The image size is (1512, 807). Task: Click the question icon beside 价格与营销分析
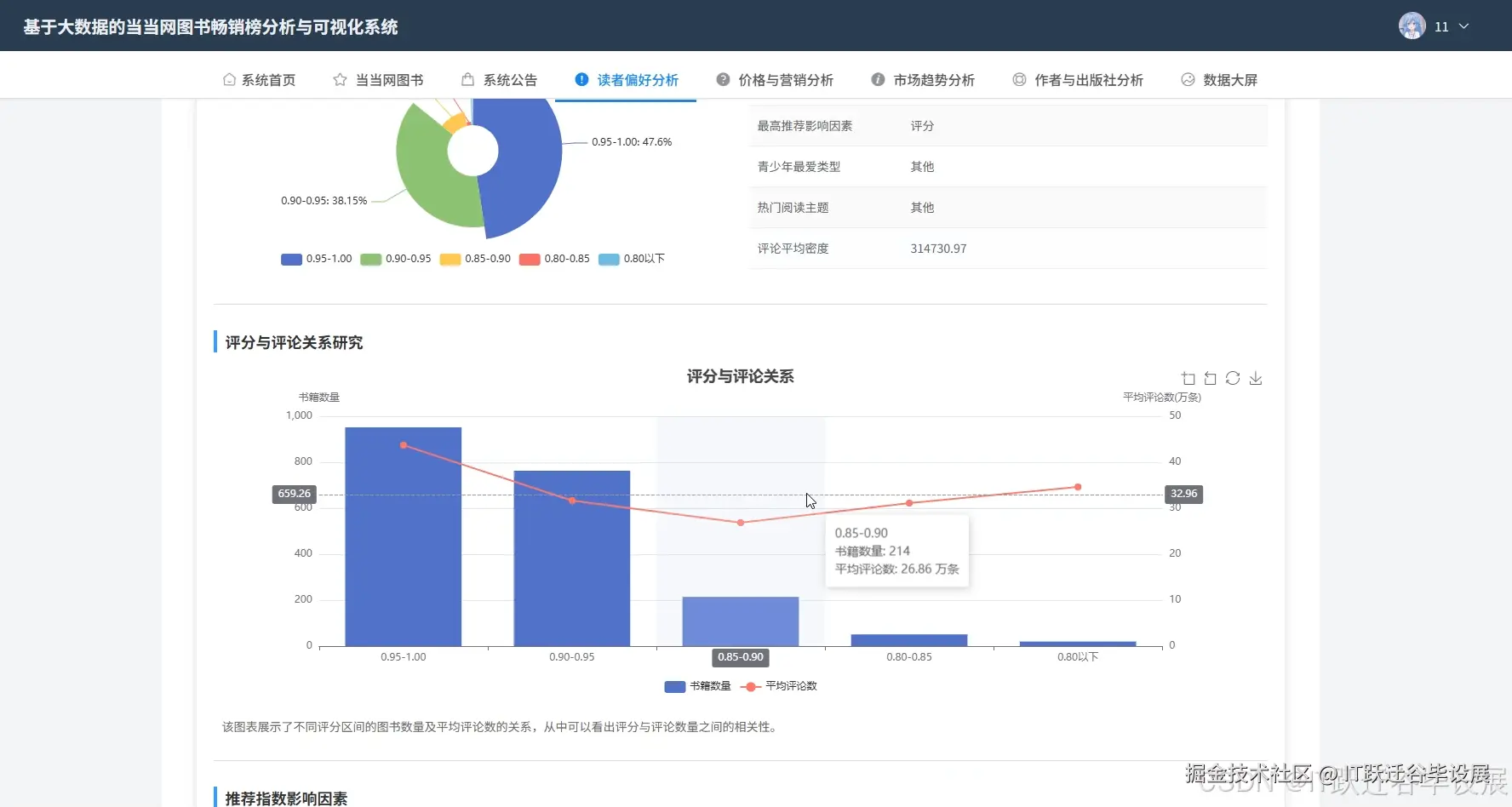[x=723, y=79]
